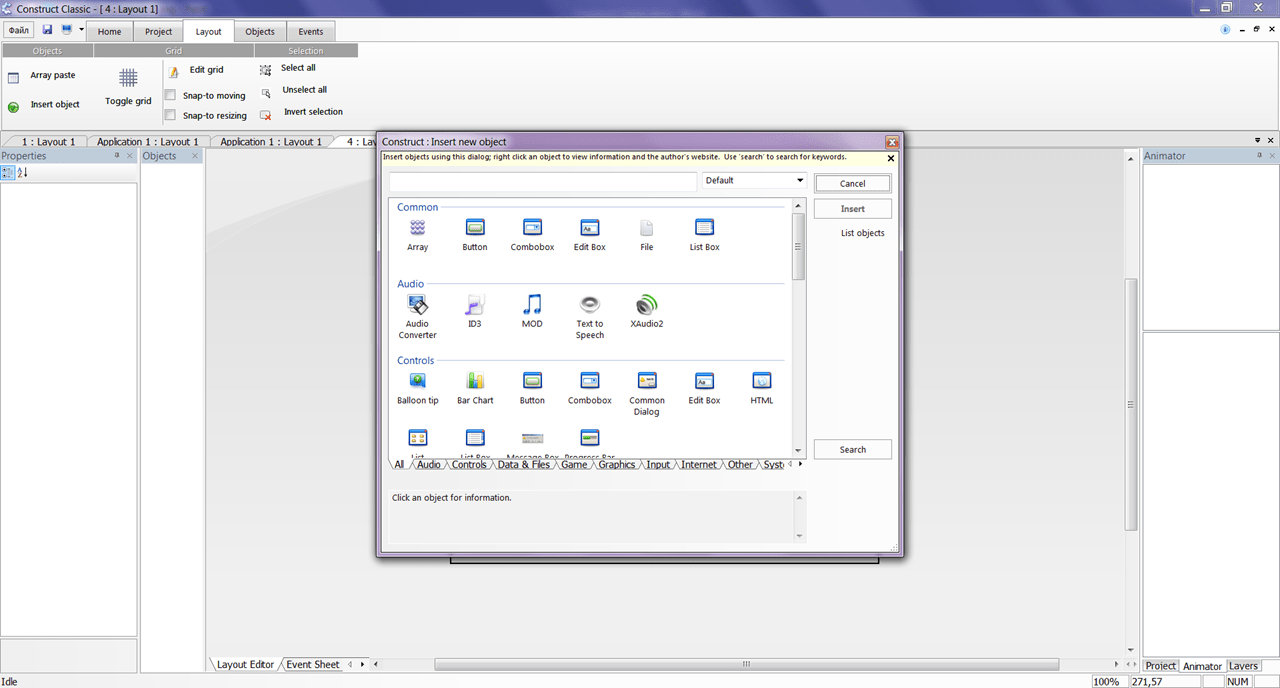The image size is (1280, 688).
Task: Click the object search input field
Action: pyautogui.click(x=543, y=182)
